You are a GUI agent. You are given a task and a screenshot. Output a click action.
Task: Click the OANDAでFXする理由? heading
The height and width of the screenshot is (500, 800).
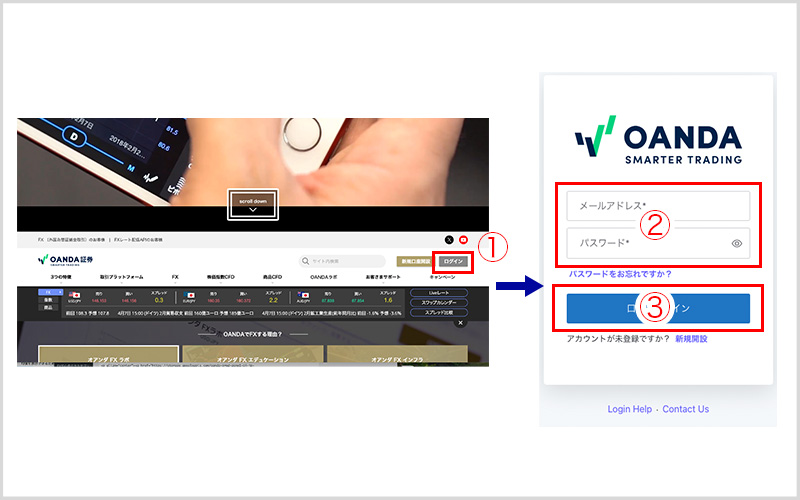(253, 334)
